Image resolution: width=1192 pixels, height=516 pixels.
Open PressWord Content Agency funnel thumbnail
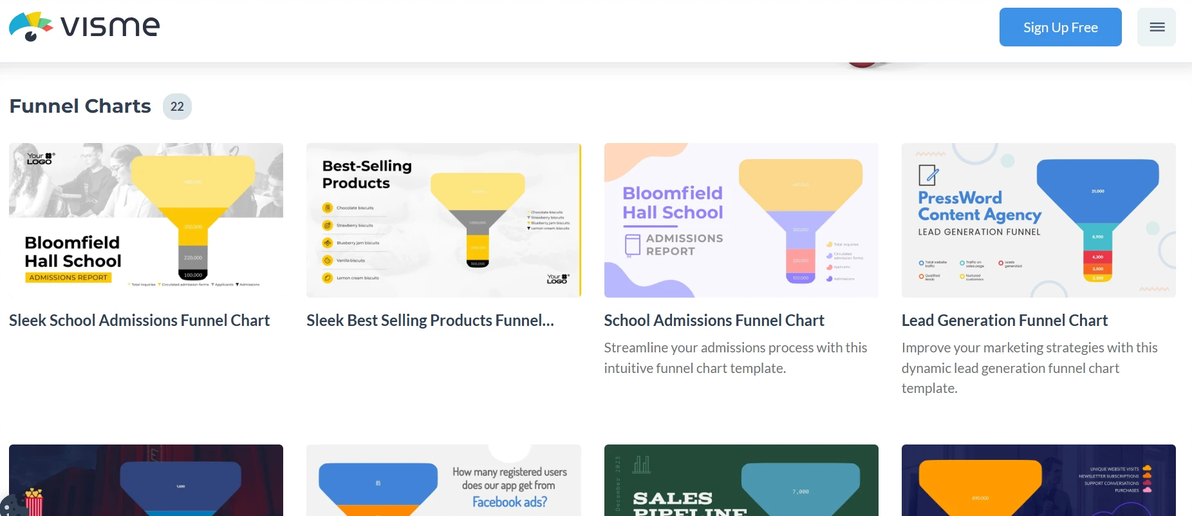pyautogui.click(x=1038, y=220)
